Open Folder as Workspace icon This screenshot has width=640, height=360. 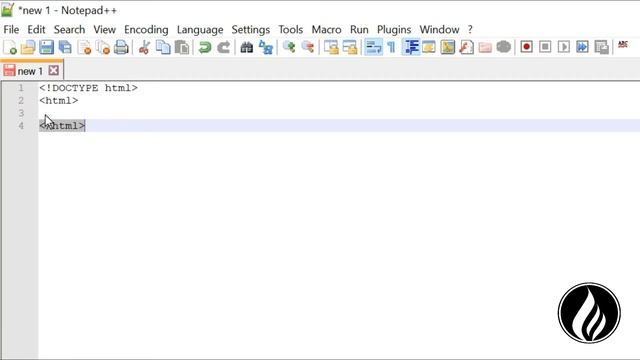coord(485,47)
